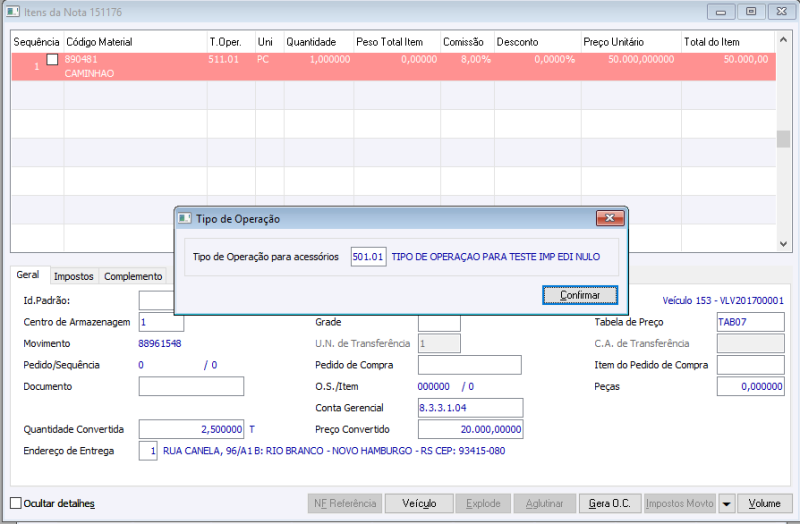The image size is (800, 524).
Task: Click the Peças field showing 0,000000
Action: coord(751,386)
